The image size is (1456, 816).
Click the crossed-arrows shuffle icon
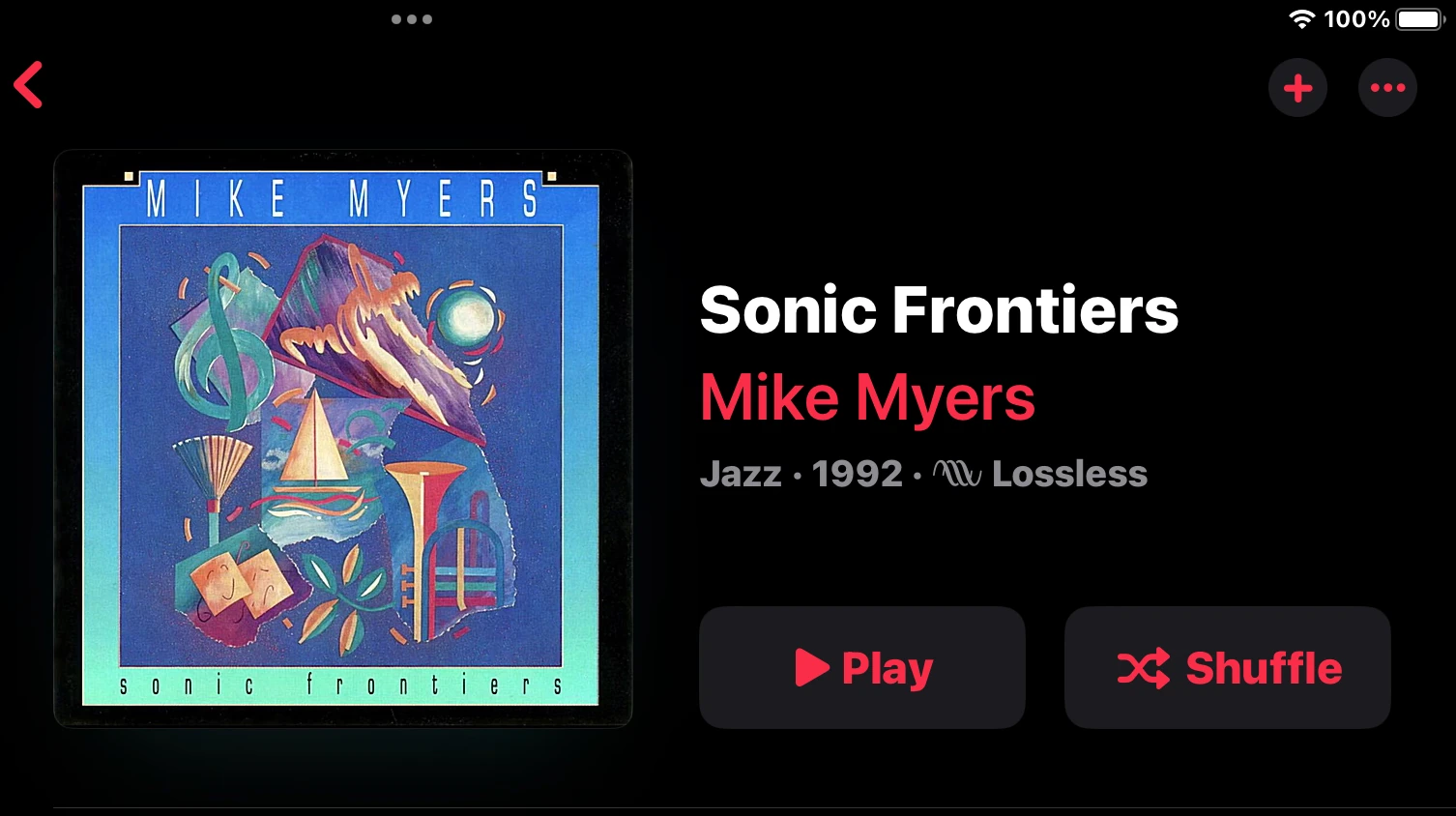click(1144, 668)
